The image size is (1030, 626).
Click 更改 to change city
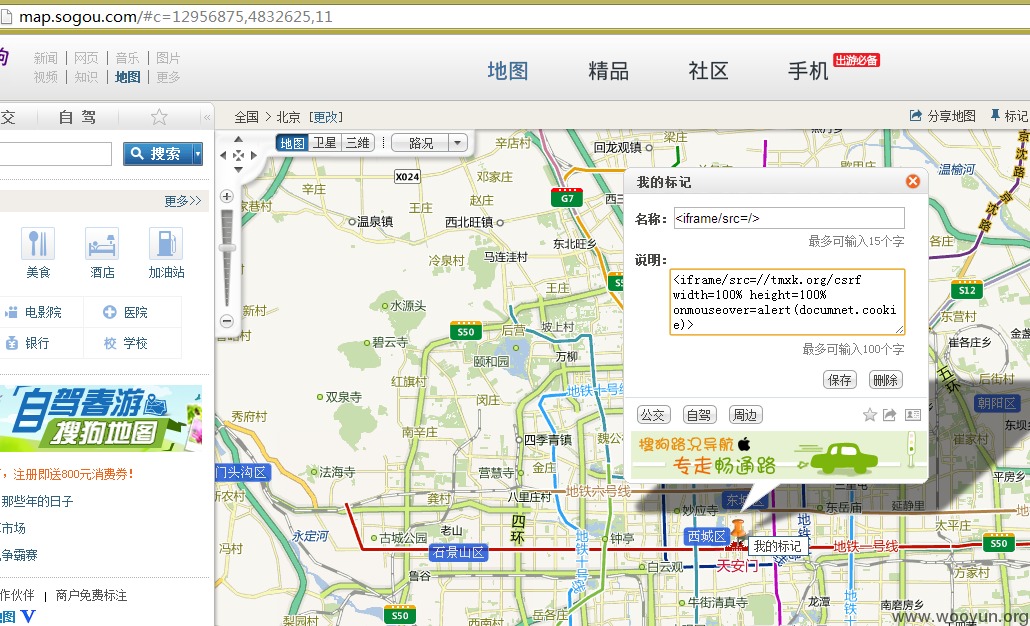pyautogui.click(x=326, y=117)
